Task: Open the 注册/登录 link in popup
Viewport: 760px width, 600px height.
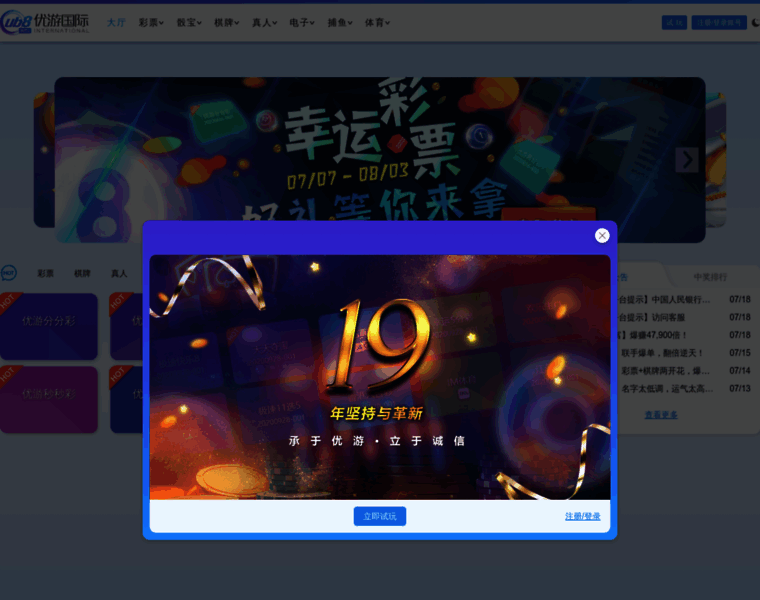Action: click(x=583, y=516)
